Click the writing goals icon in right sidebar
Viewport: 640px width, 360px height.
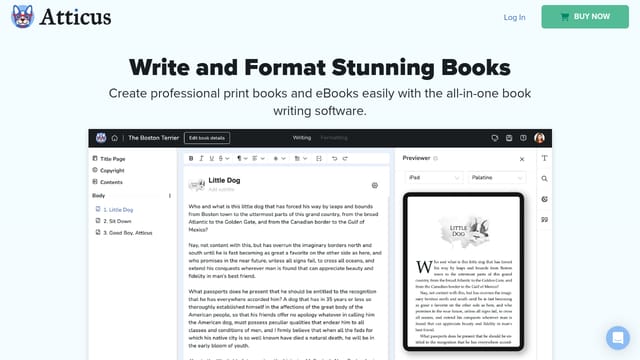pos(544,199)
